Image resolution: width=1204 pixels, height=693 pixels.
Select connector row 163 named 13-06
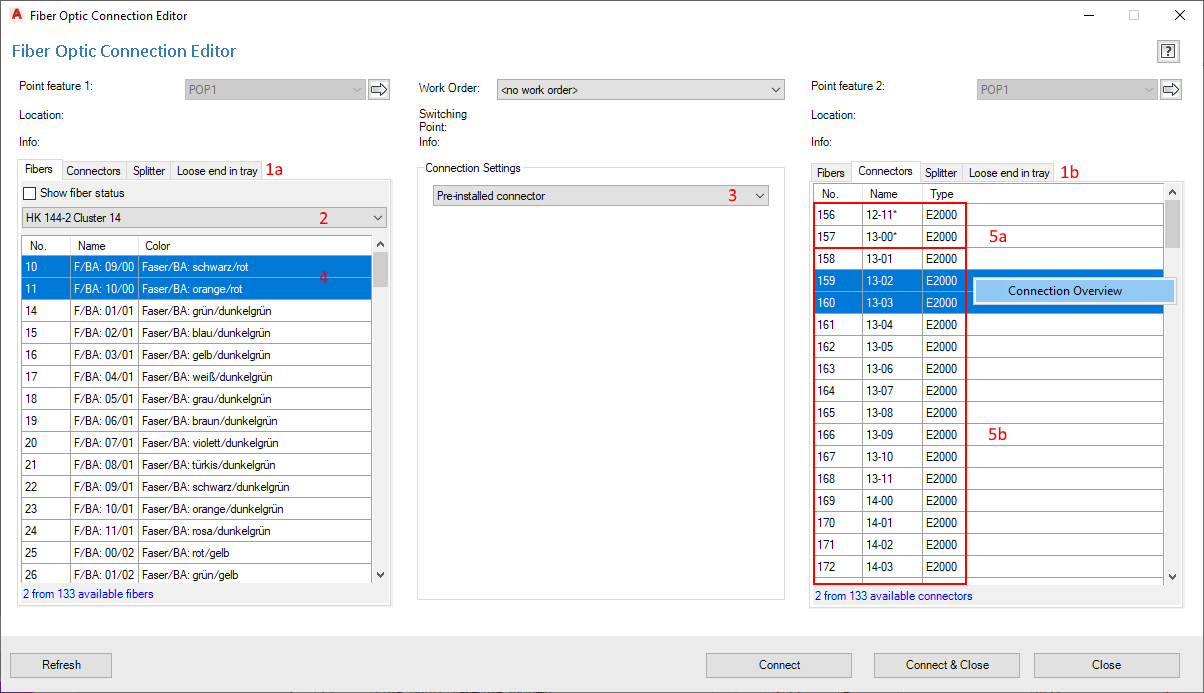tap(989, 368)
